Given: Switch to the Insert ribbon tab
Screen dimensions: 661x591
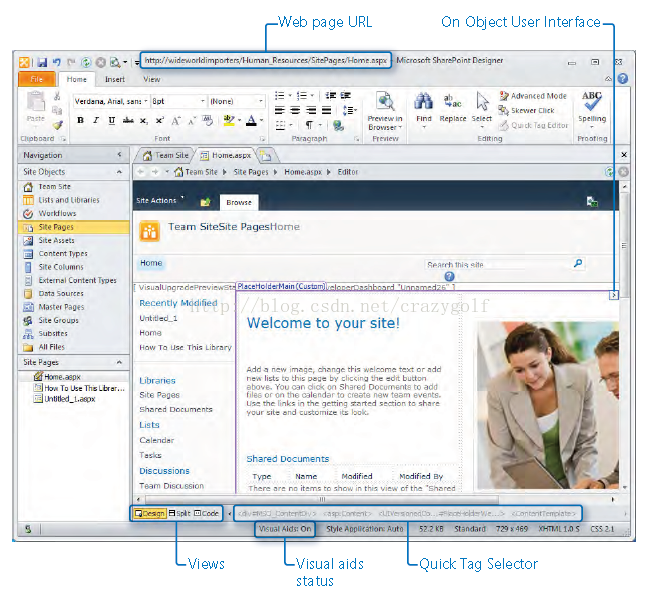Looking at the screenshot, I should [115, 79].
